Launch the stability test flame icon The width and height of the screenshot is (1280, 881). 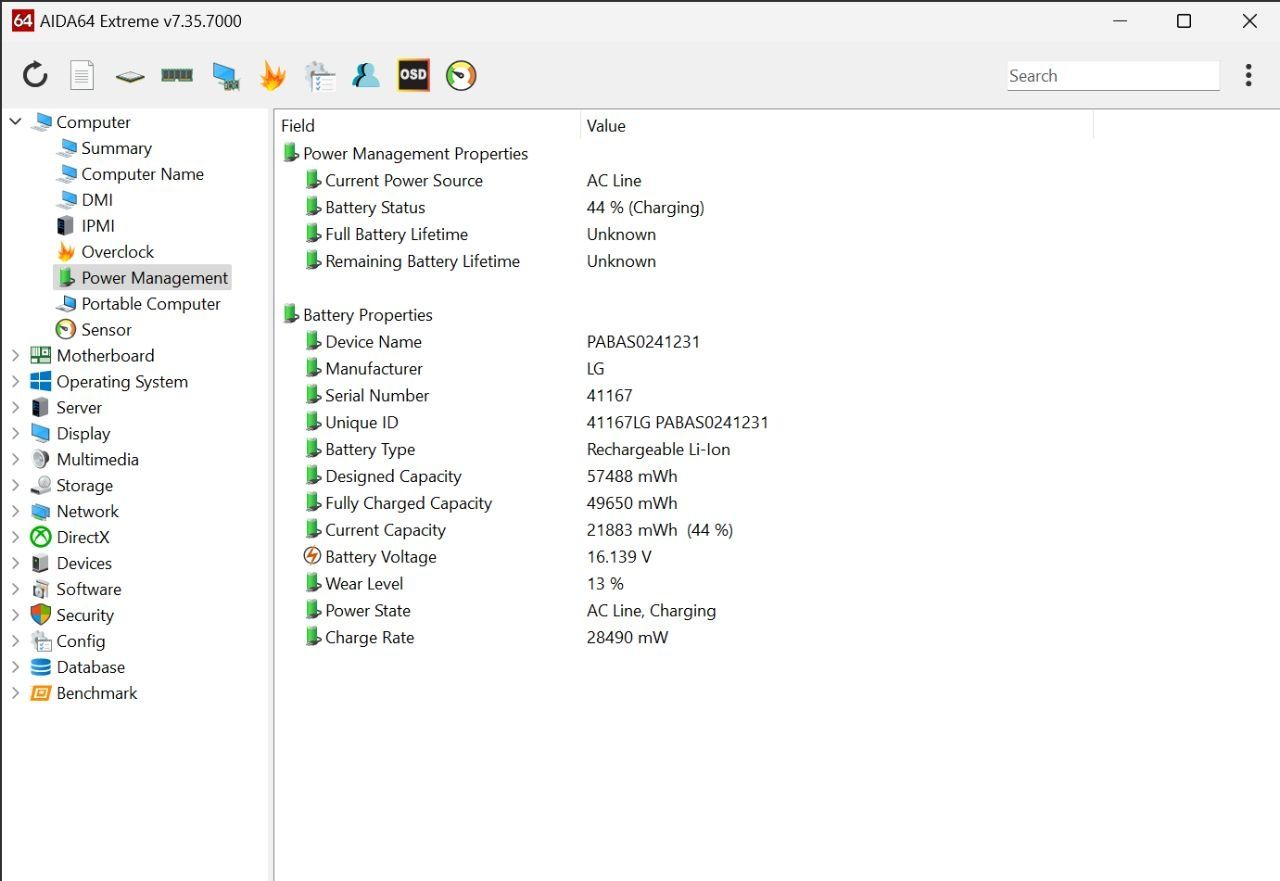272,76
